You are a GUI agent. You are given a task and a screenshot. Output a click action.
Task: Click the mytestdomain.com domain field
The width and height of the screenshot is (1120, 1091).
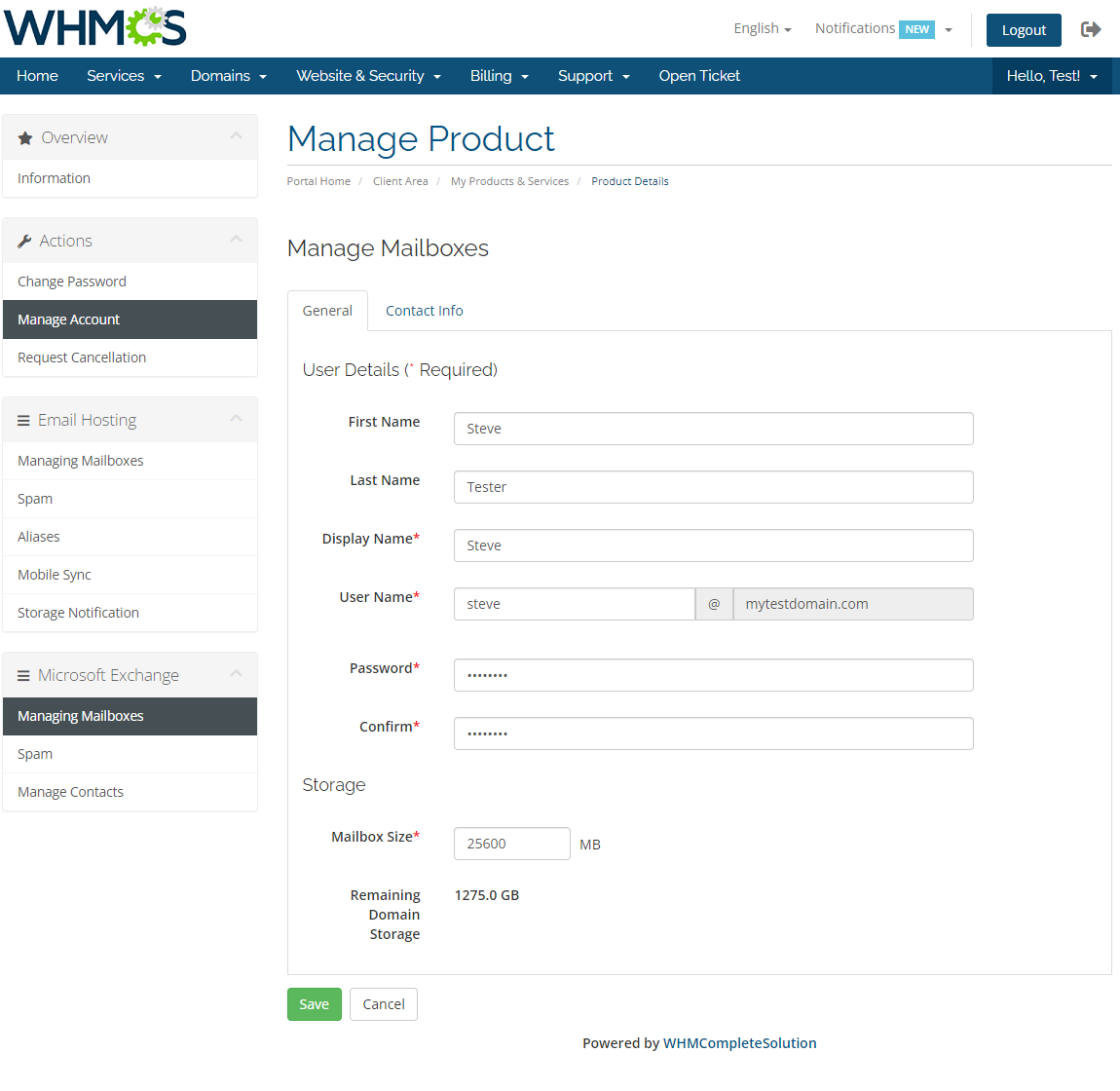tap(853, 605)
